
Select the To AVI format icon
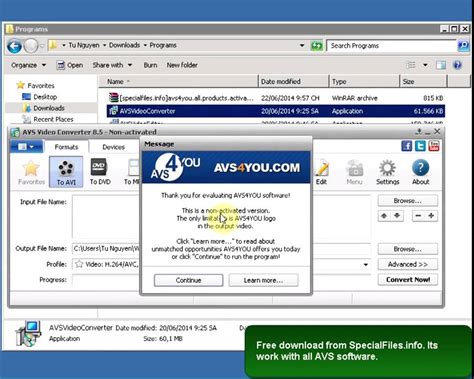coord(66,172)
